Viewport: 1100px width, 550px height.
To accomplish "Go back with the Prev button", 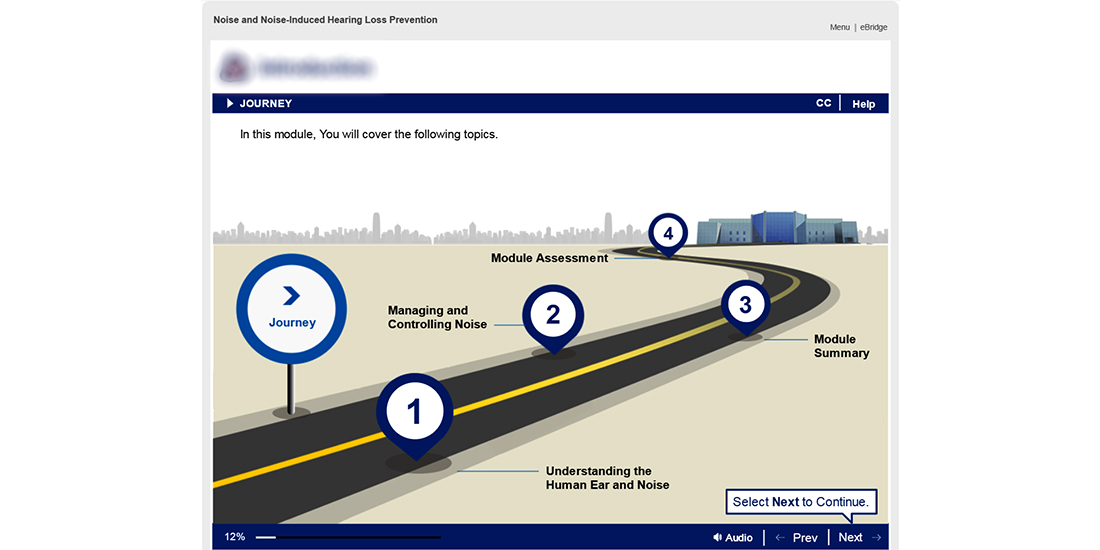I will point(805,537).
